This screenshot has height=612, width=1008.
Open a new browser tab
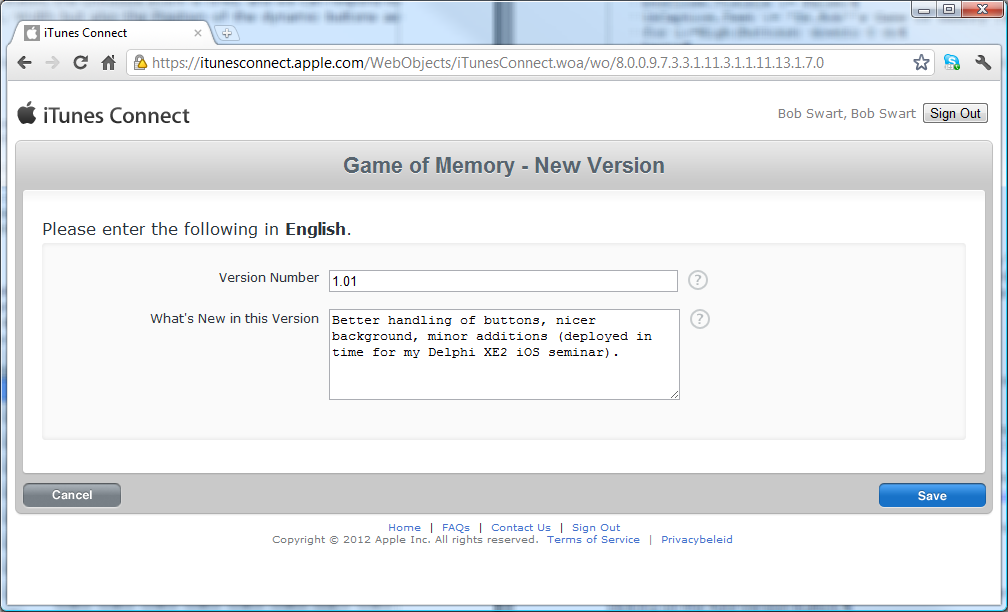pyautogui.click(x=226, y=33)
